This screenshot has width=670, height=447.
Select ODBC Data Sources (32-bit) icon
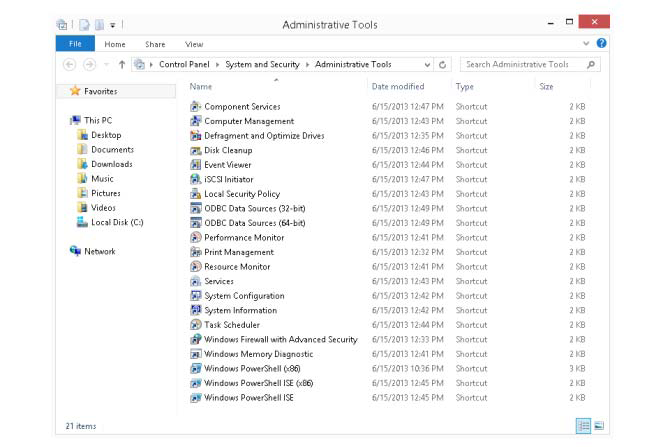(196, 208)
